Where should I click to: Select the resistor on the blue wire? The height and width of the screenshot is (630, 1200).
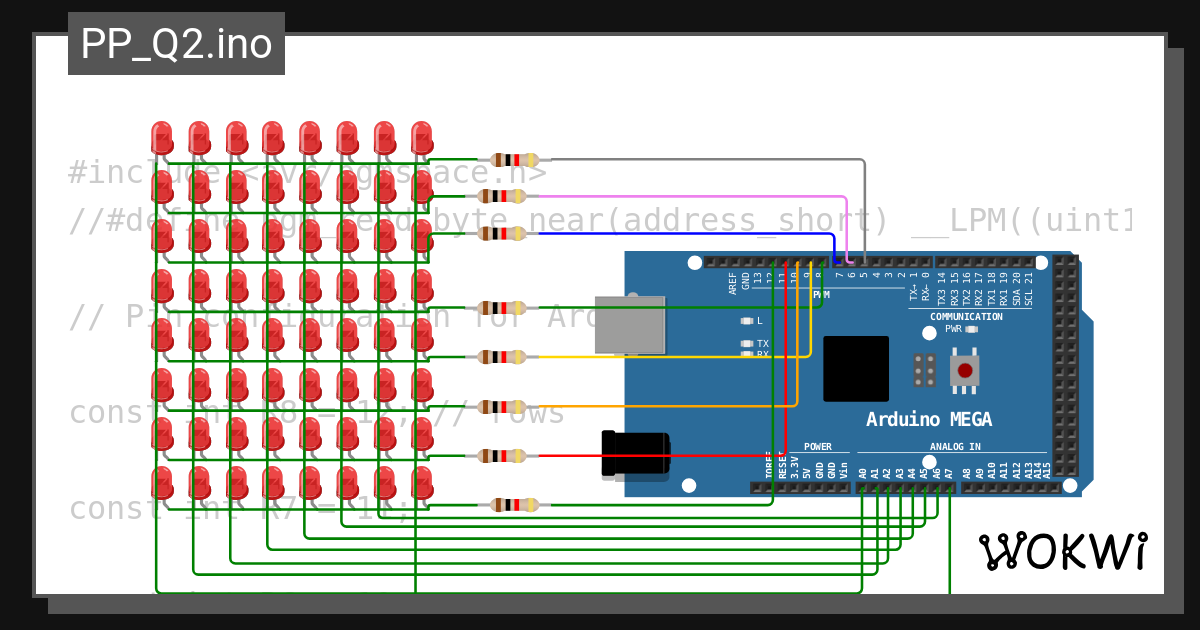(514, 233)
